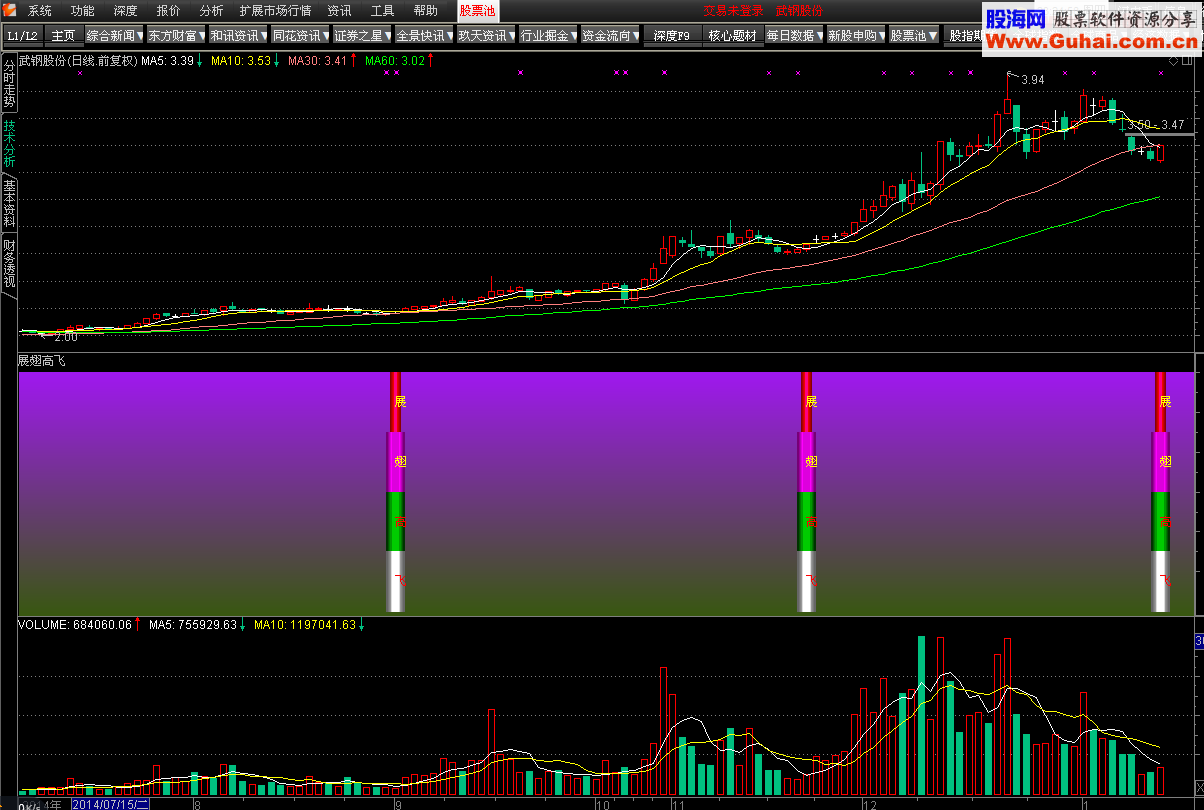Screen dimensions: 1204x810
Task: Click the 武钢股份(日线.前复权) chart title
Action: 78,61
